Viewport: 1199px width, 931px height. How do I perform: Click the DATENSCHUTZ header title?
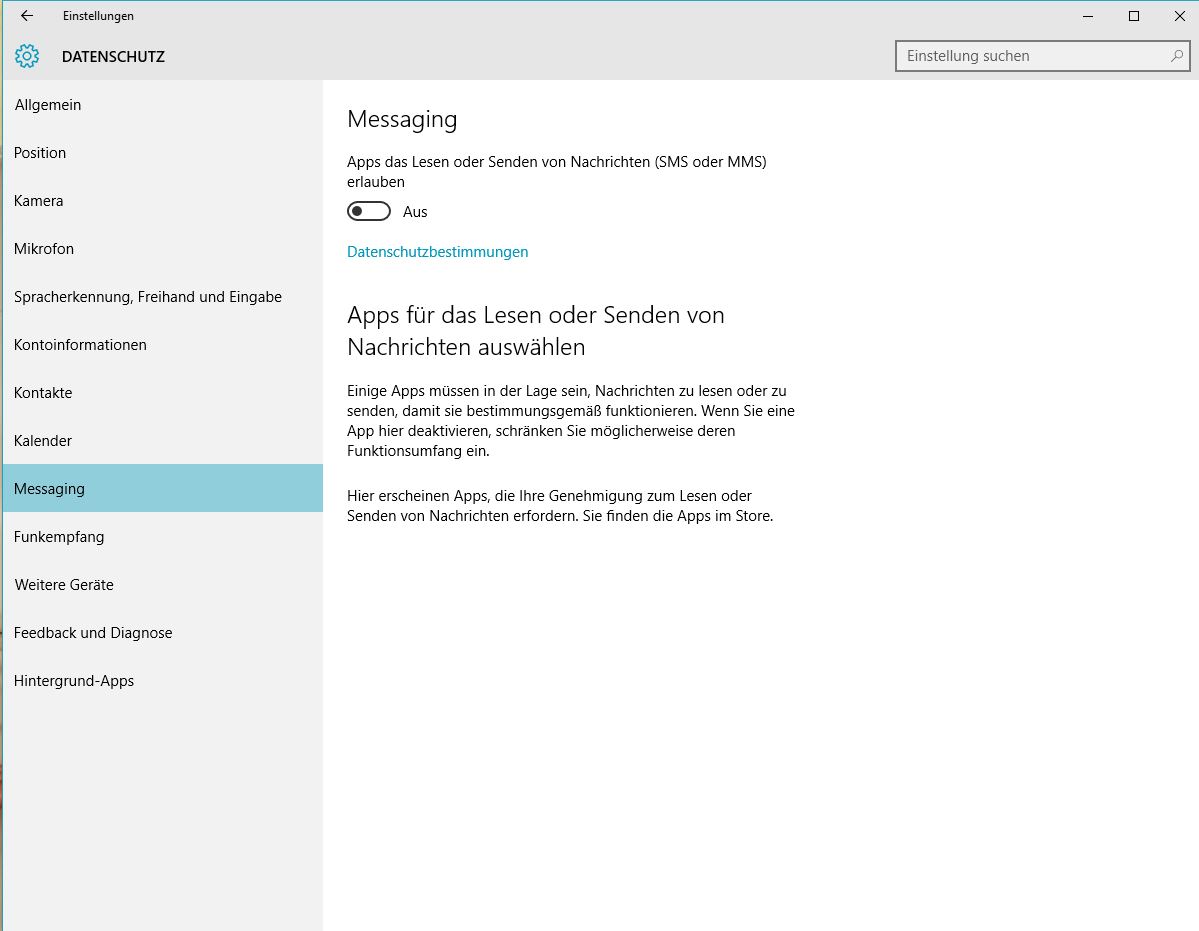pos(113,57)
